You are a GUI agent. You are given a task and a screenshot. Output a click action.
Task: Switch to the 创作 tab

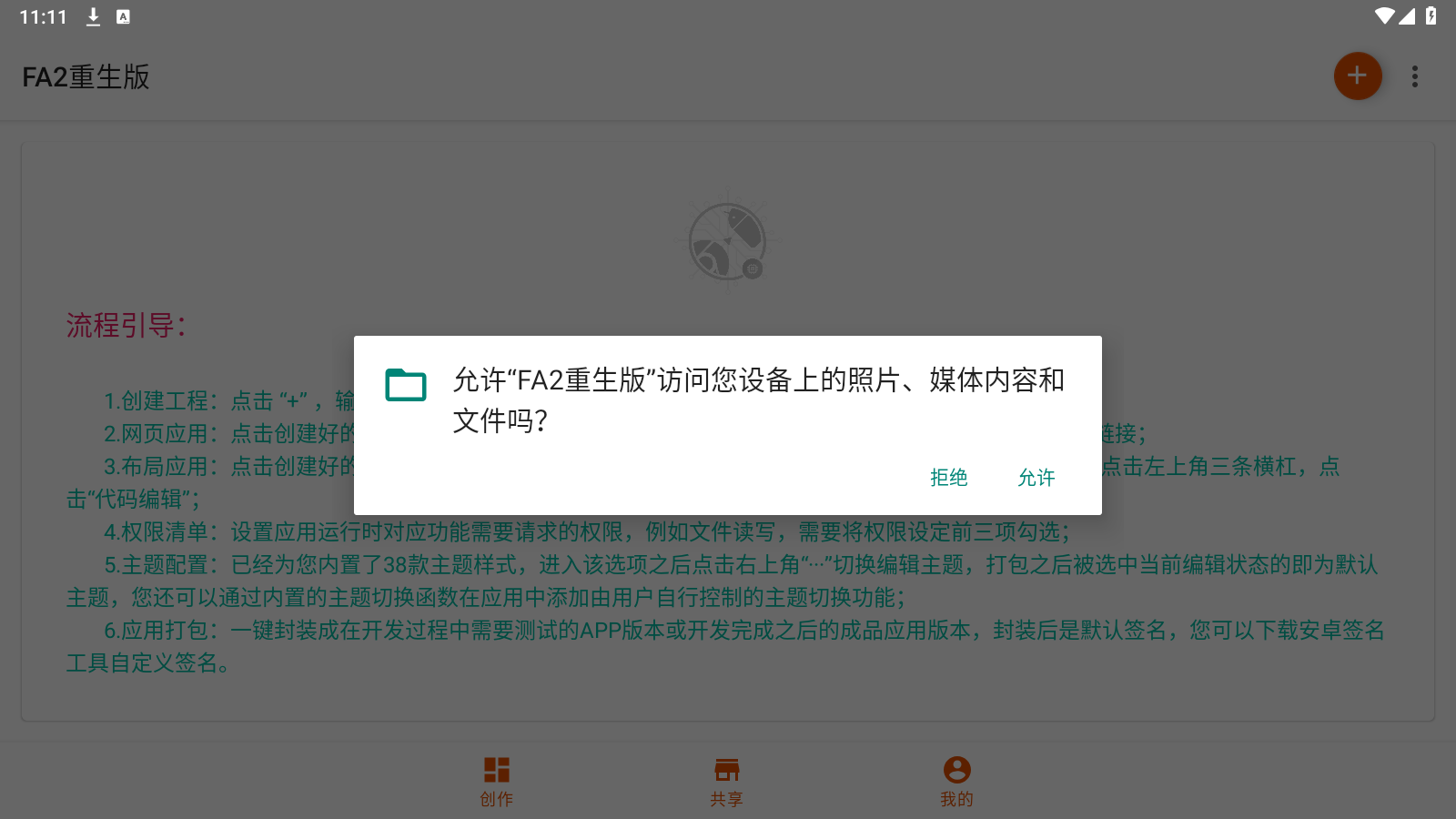[497, 782]
